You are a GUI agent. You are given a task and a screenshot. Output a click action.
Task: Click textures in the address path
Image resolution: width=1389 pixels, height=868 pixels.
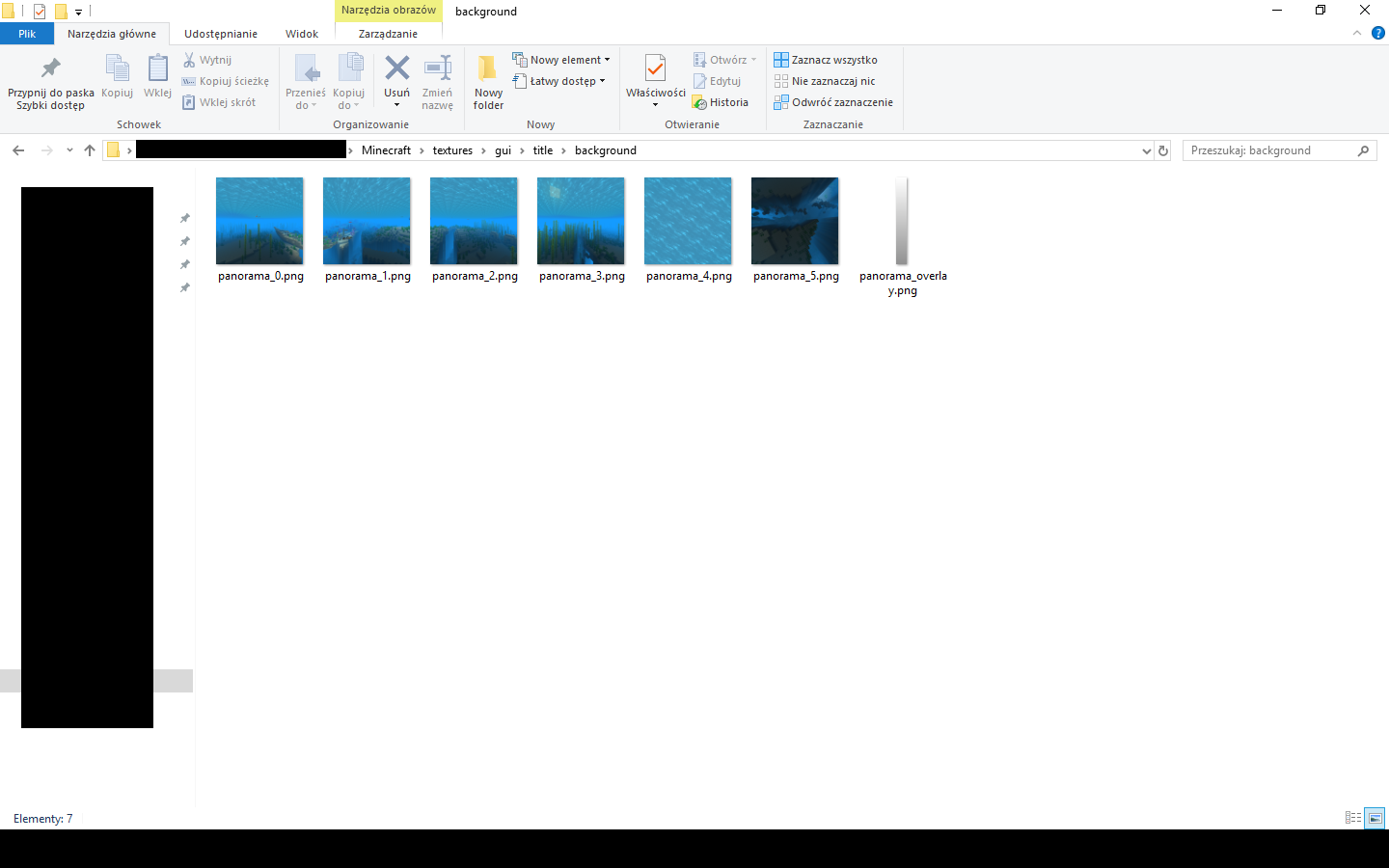[452, 150]
